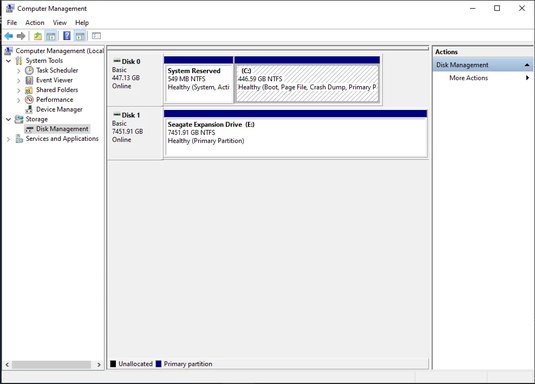Expand Services and Applications node

point(9,139)
